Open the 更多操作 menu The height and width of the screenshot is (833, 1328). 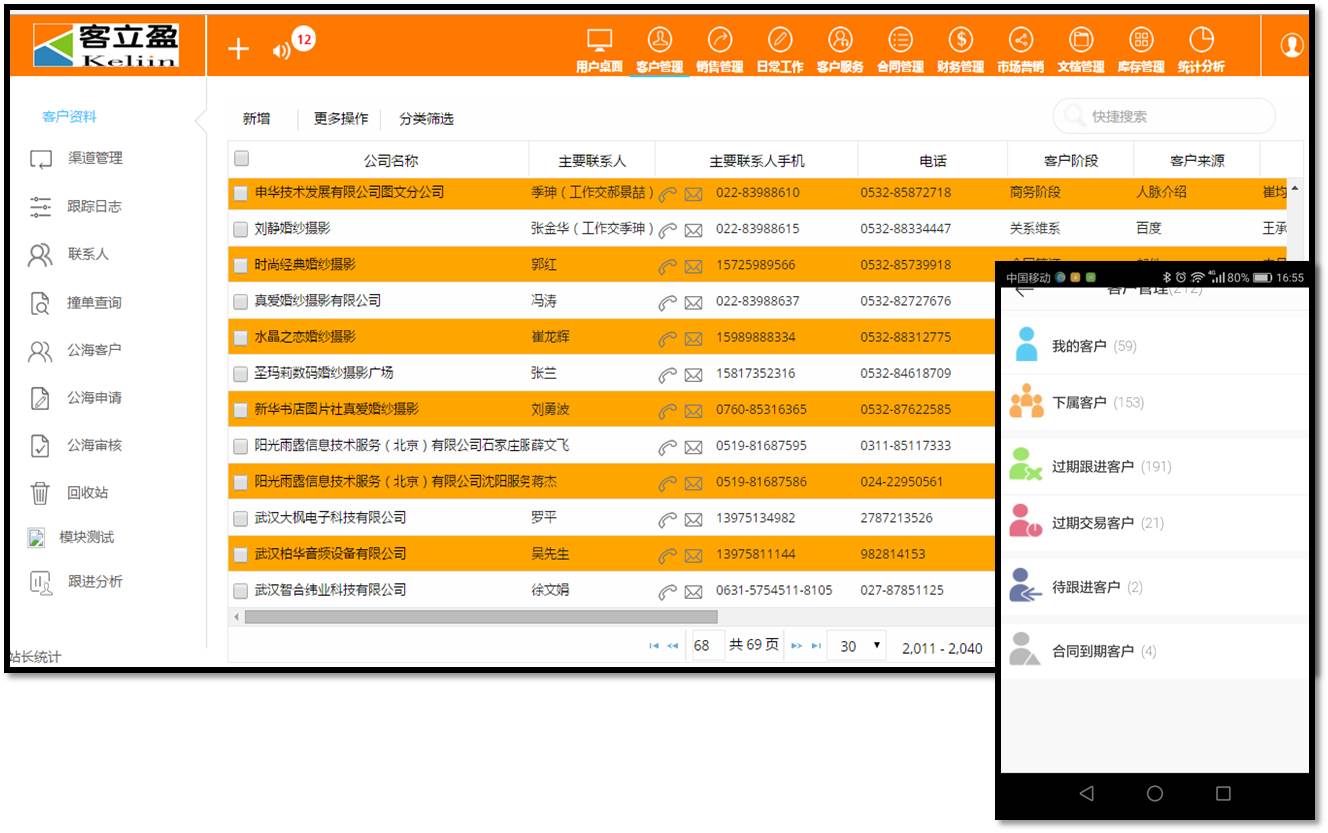click(341, 119)
